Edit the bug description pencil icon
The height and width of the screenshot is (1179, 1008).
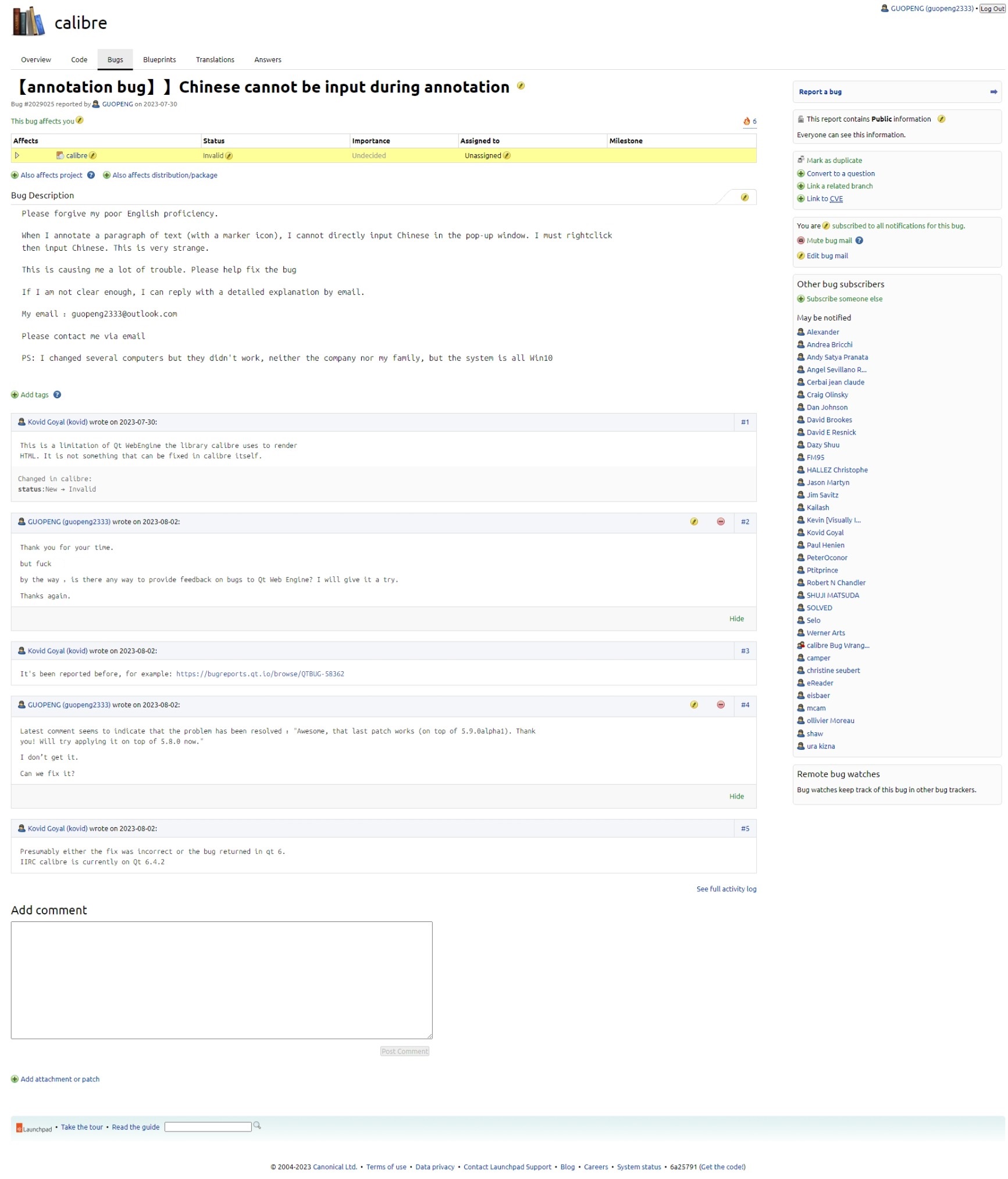pyautogui.click(x=745, y=197)
